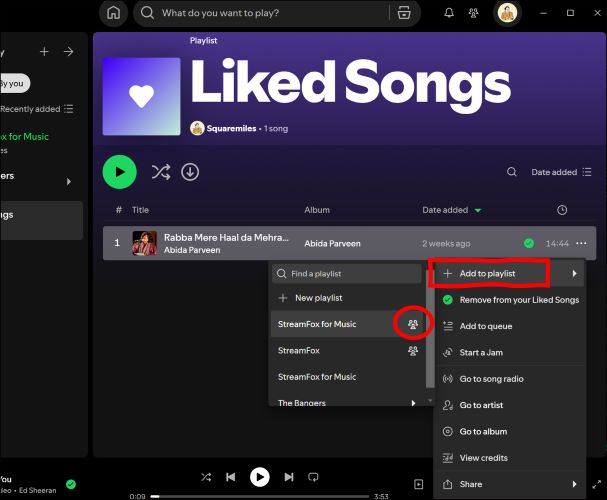Image resolution: width=607 pixels, height=500 pixels.
Task: Skip to previous track in player
Action: coord(230,477)
